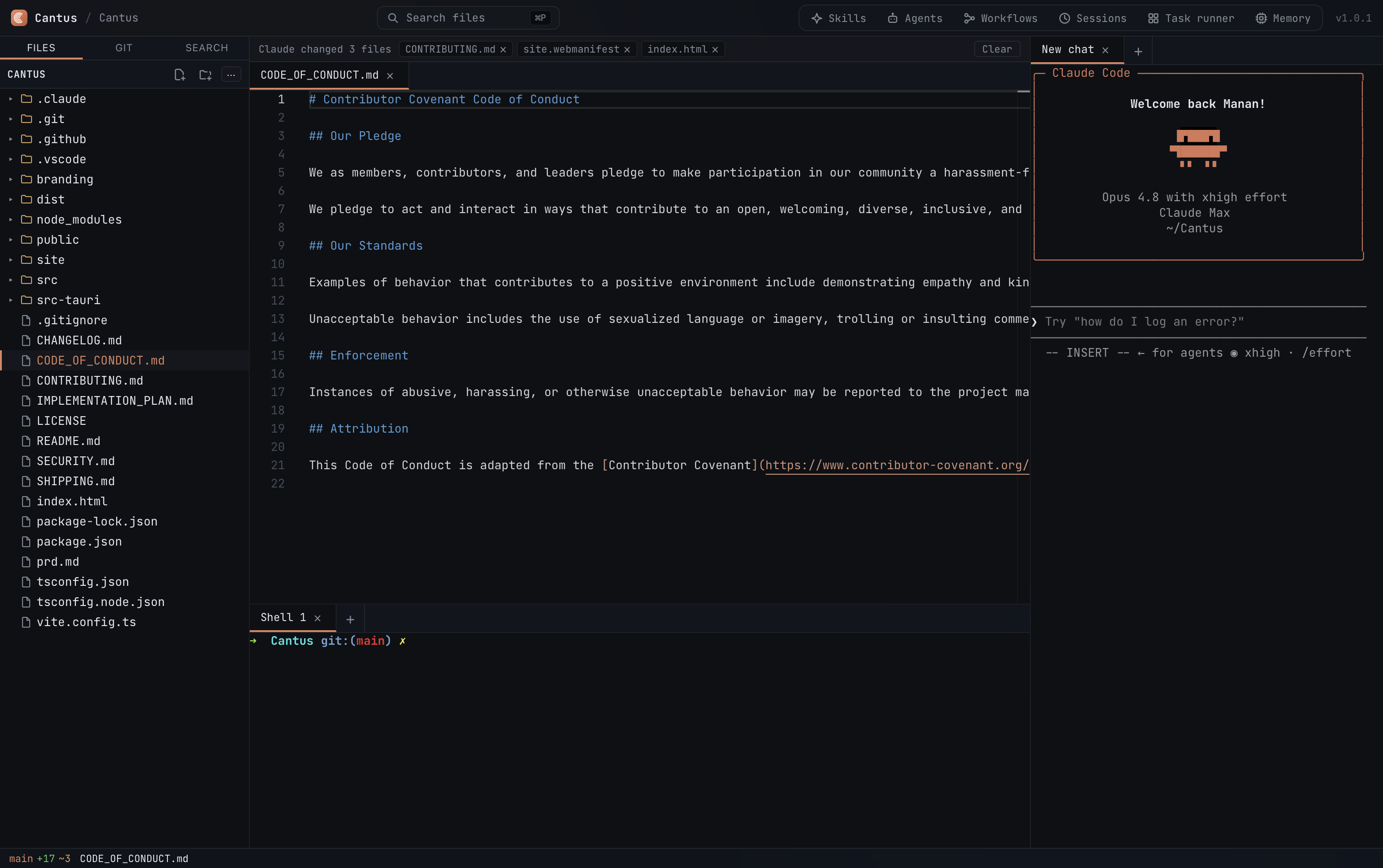This screenshot has height=868, width=1383.
Task: Click the Claude Code pixel mascot
Action: pos(1198,148)
